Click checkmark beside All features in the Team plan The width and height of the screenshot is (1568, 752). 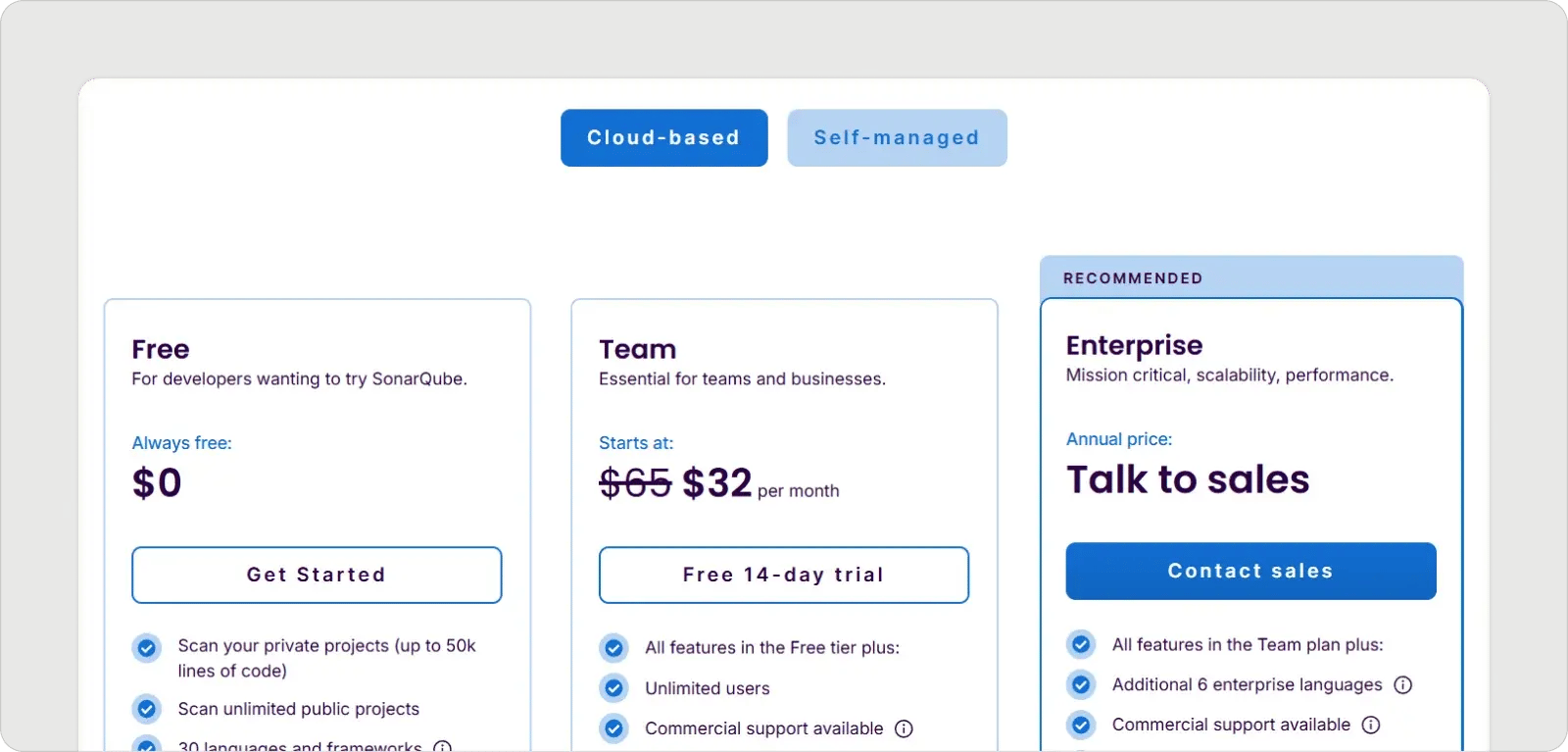[x=1081, y=644]
